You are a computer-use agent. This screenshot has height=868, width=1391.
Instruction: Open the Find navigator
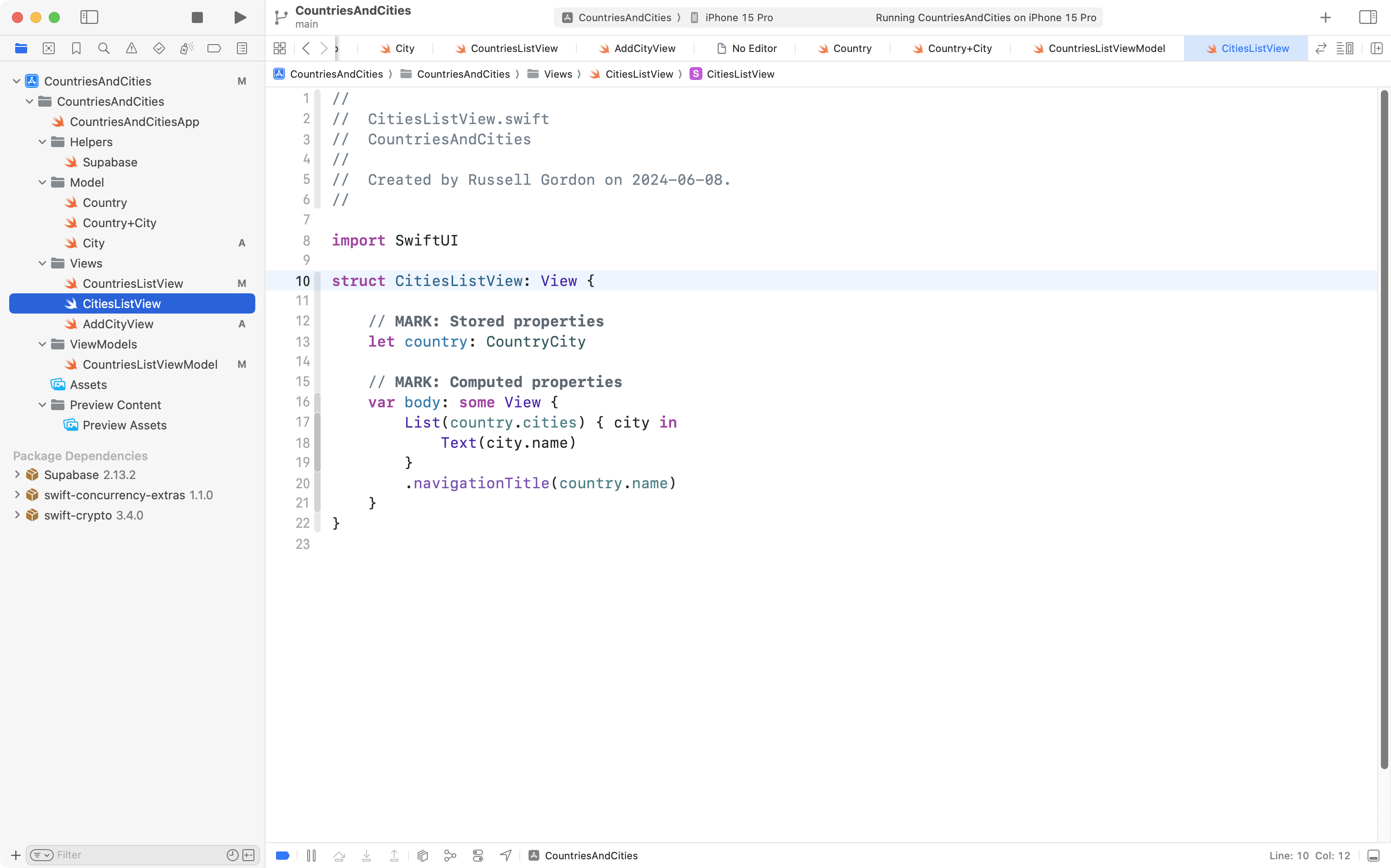104,48
